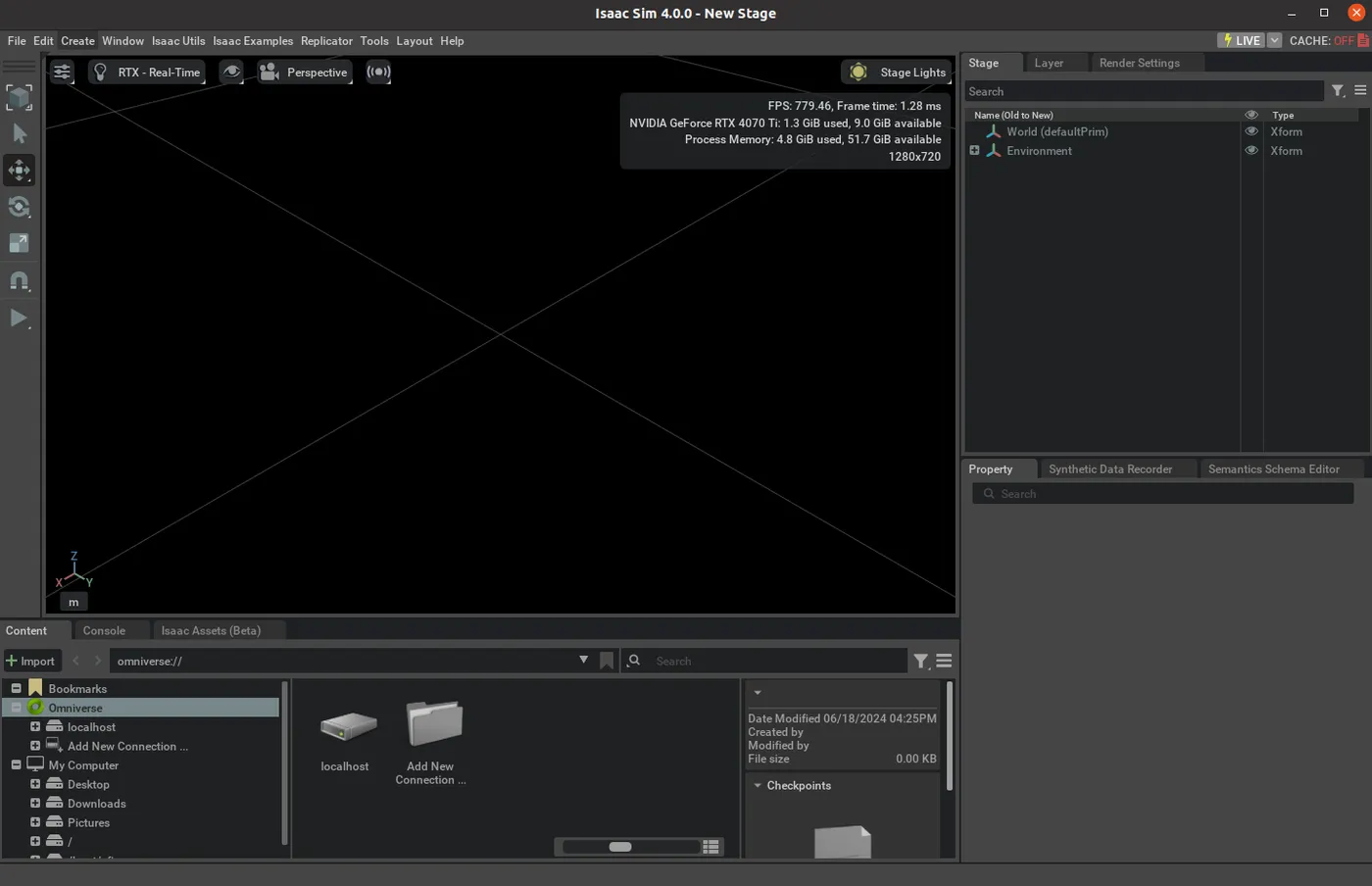Screen dimensions: 1372x886
Task: Go back with the content browser back arrow
Action: (x=75, y=661)
